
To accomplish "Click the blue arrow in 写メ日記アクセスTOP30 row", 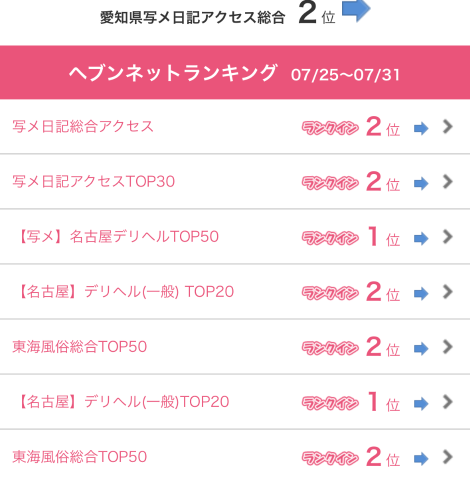I will (421, 183).
